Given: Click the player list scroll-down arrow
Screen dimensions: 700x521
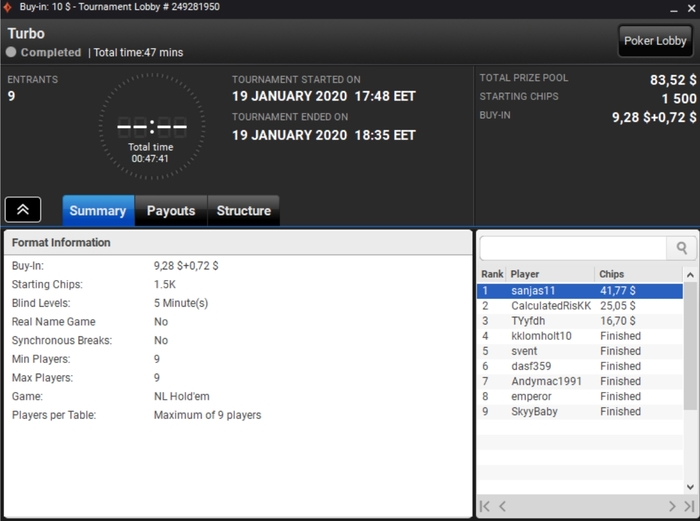Looking at the screenshot, I should pyautogui.click(x=690, y=487).
